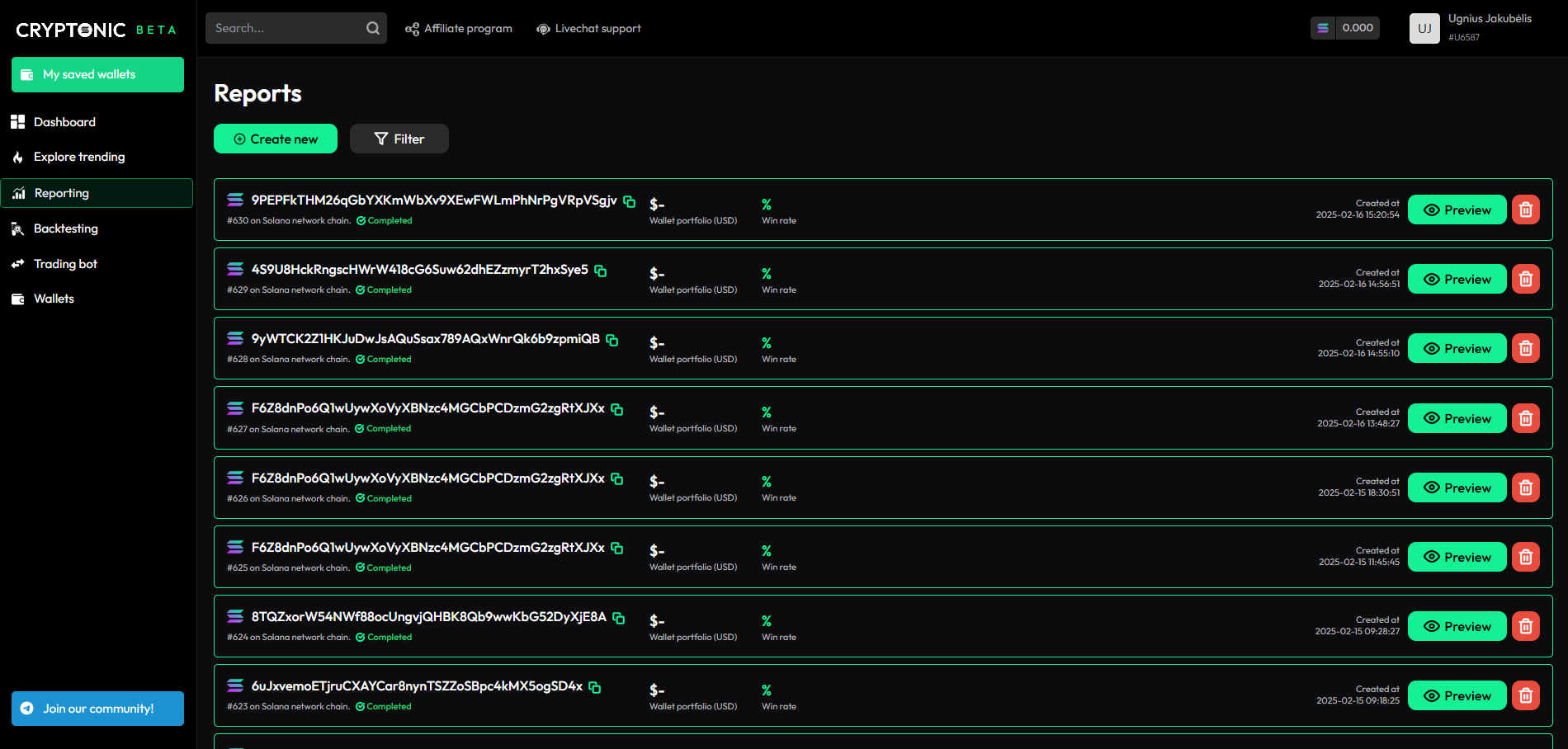Click the Ugnius Jakubėlis username
Screen dimensions: 1568x749
click(1490, 18)
